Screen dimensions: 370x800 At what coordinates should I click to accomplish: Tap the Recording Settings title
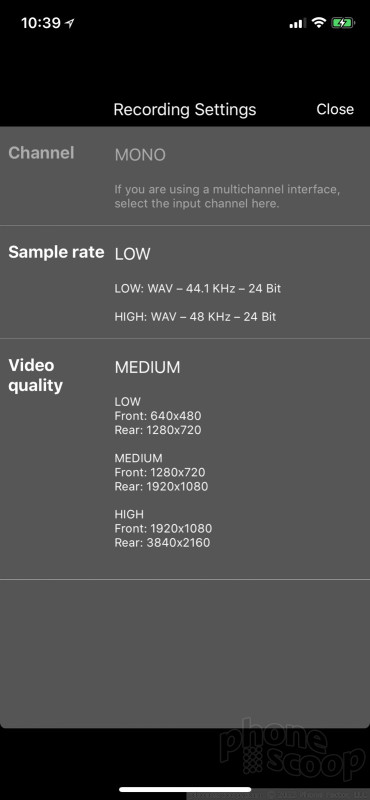point(185,109)
